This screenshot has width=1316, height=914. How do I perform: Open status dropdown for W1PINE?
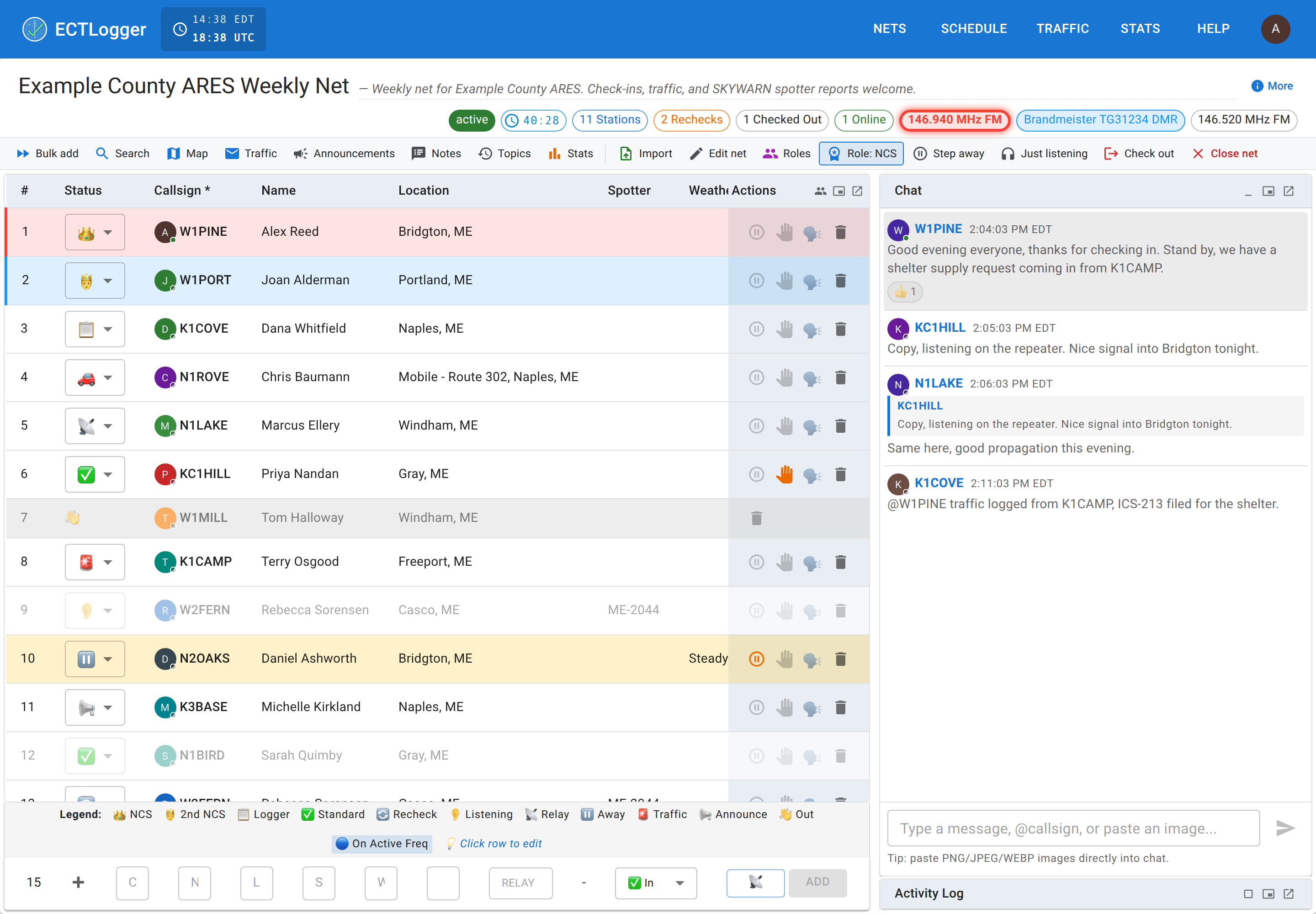point(95,232)
